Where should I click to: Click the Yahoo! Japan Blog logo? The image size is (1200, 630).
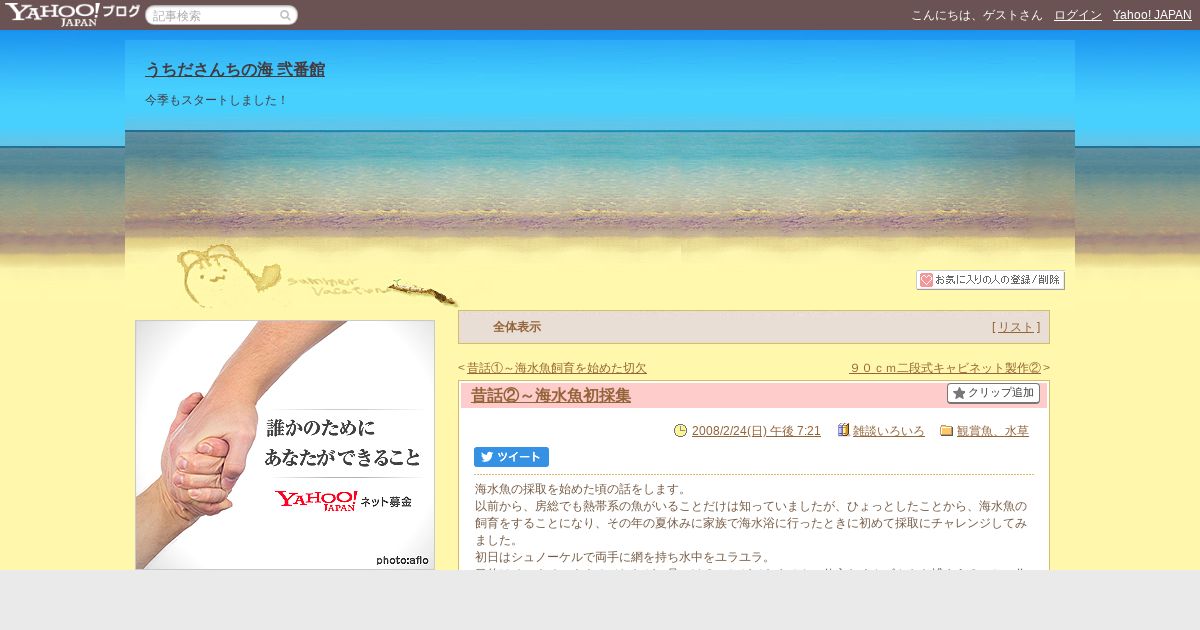71,14
